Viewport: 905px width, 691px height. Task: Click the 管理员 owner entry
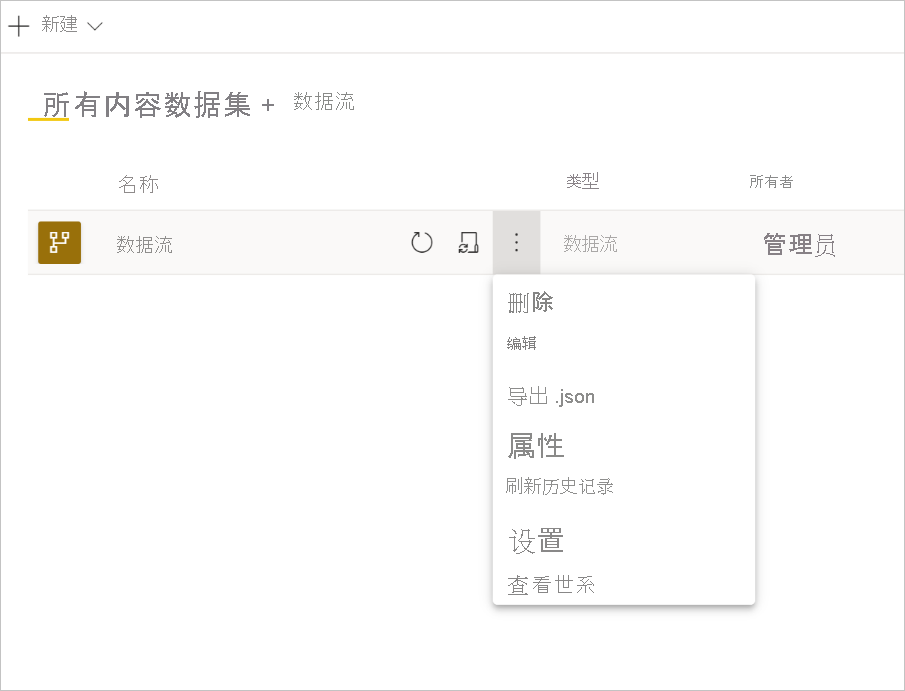[798, 242]
